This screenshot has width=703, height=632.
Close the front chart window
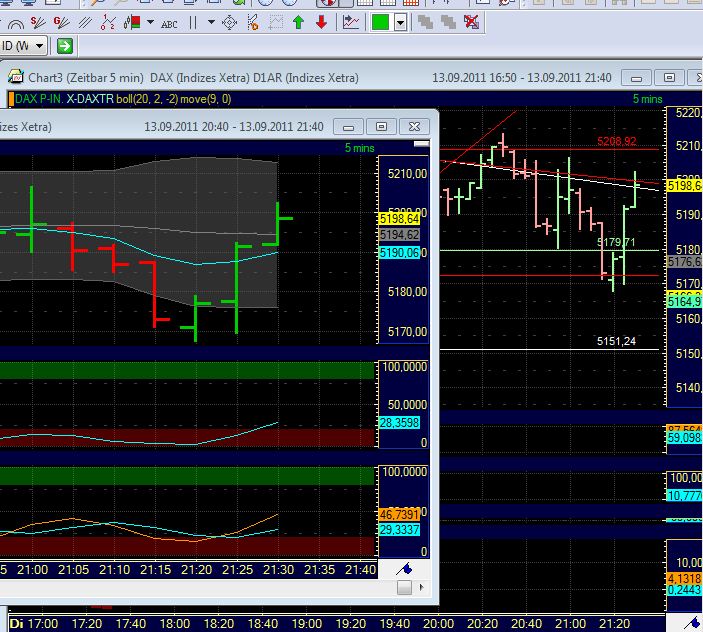414,127
